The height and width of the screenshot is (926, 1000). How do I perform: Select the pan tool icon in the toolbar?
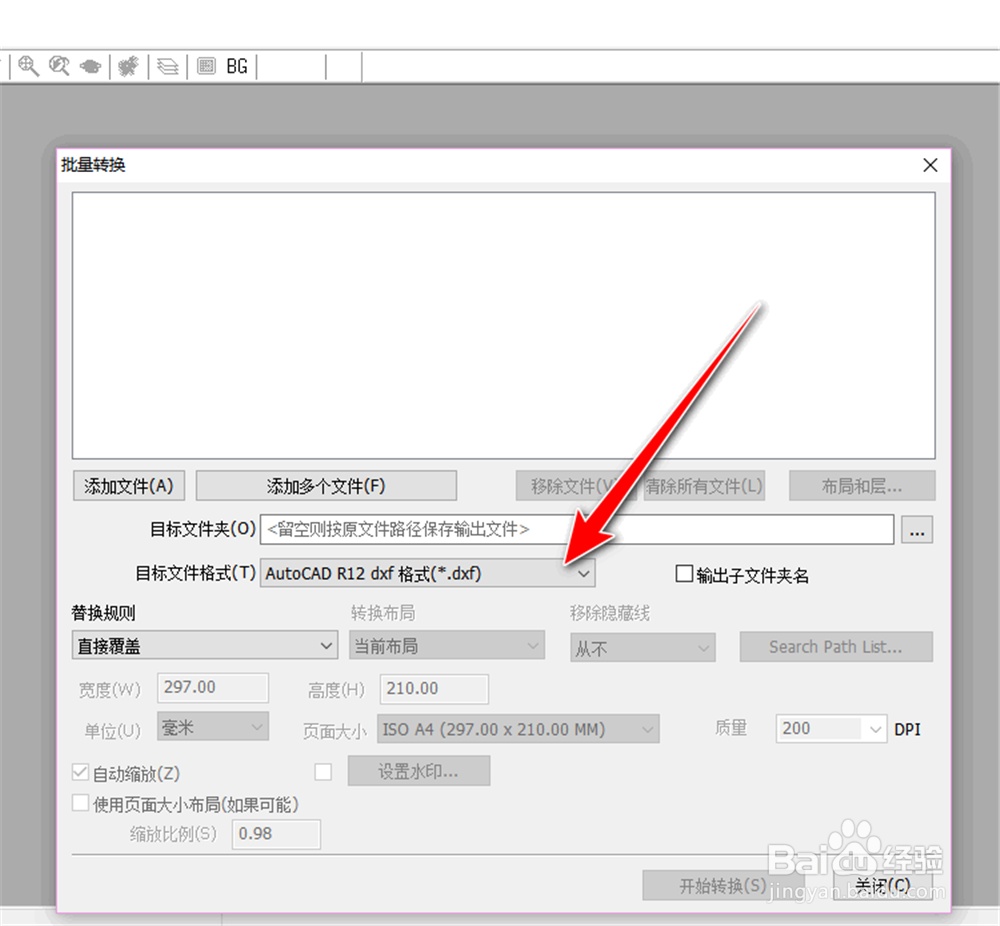88,66
